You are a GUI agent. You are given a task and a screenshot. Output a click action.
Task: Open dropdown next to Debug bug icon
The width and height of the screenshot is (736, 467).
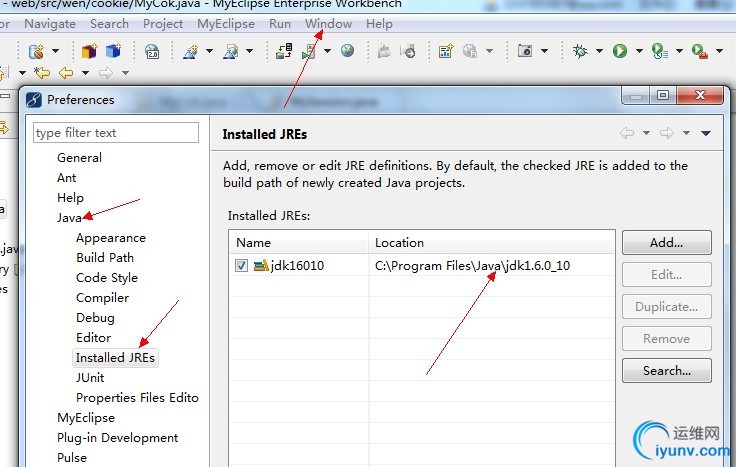(x=599, y=51)
